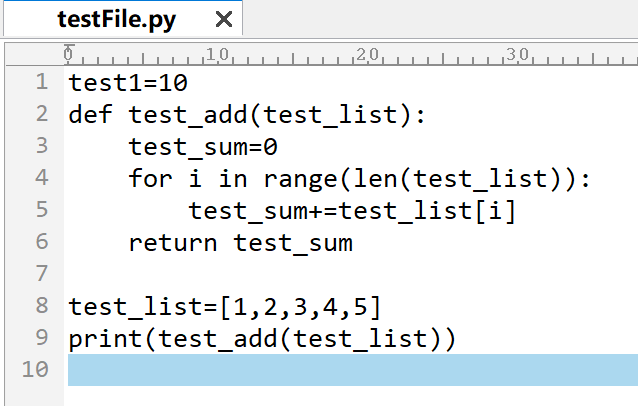Click line number 4 in the gutter
This screenshot has height=406, width=638.
click(x=41, y=178)
